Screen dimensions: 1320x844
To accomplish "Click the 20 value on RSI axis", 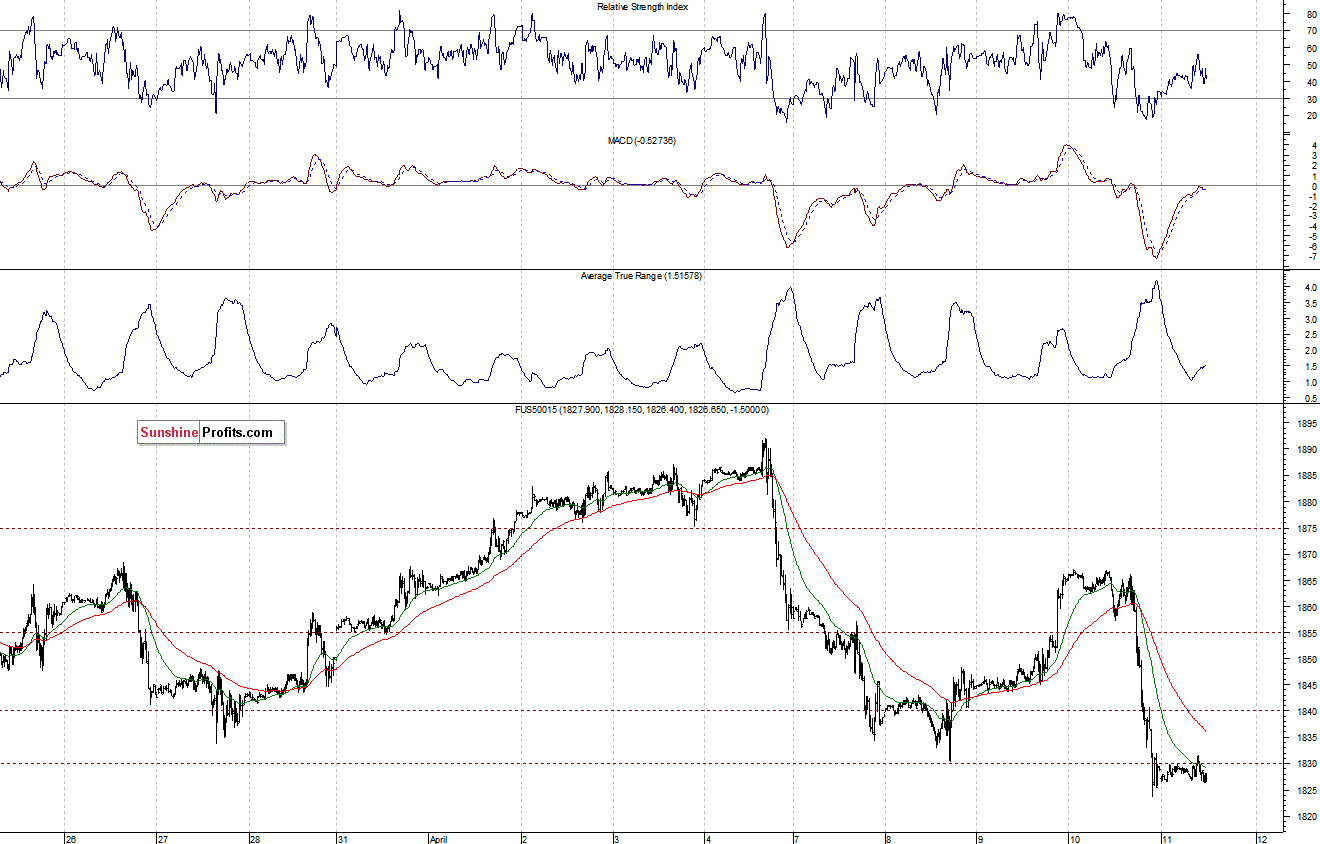I will pos(1310,116).
